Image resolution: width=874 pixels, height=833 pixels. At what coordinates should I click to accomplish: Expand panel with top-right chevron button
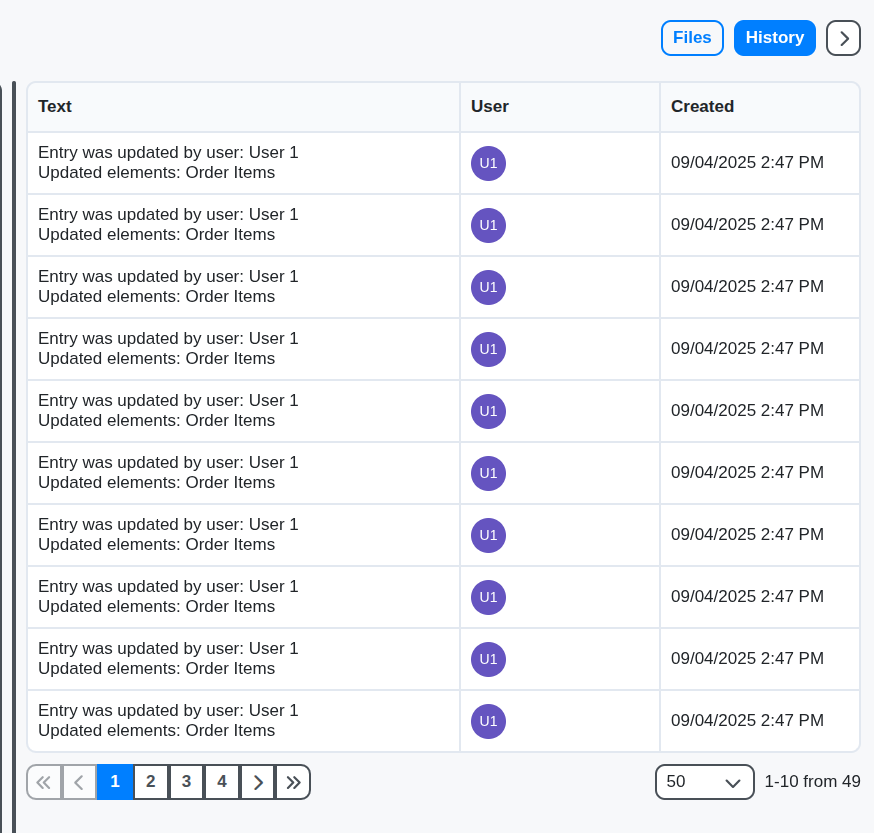click(x=843, y=38)
